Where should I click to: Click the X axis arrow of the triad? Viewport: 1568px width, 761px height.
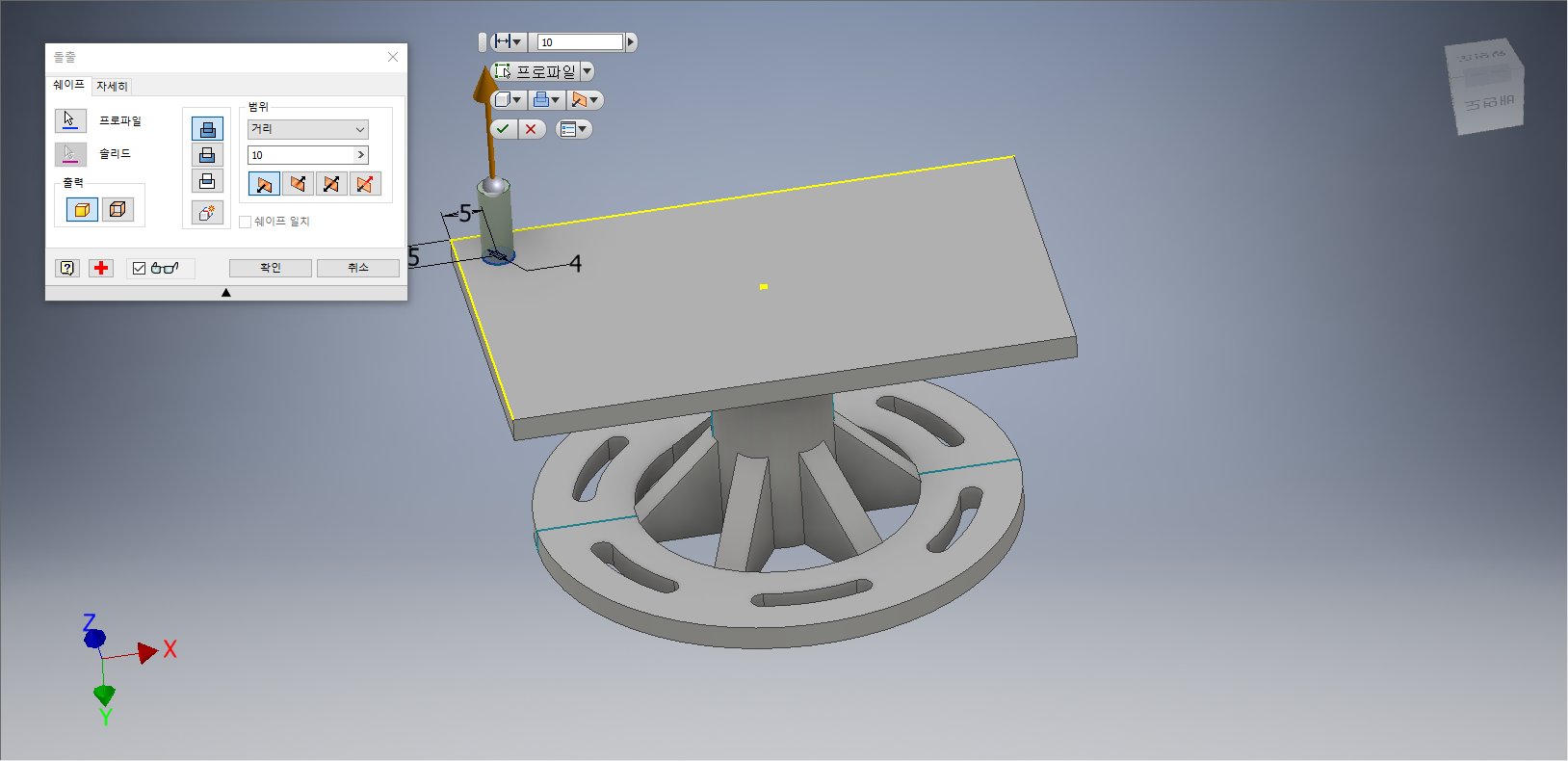147,652
